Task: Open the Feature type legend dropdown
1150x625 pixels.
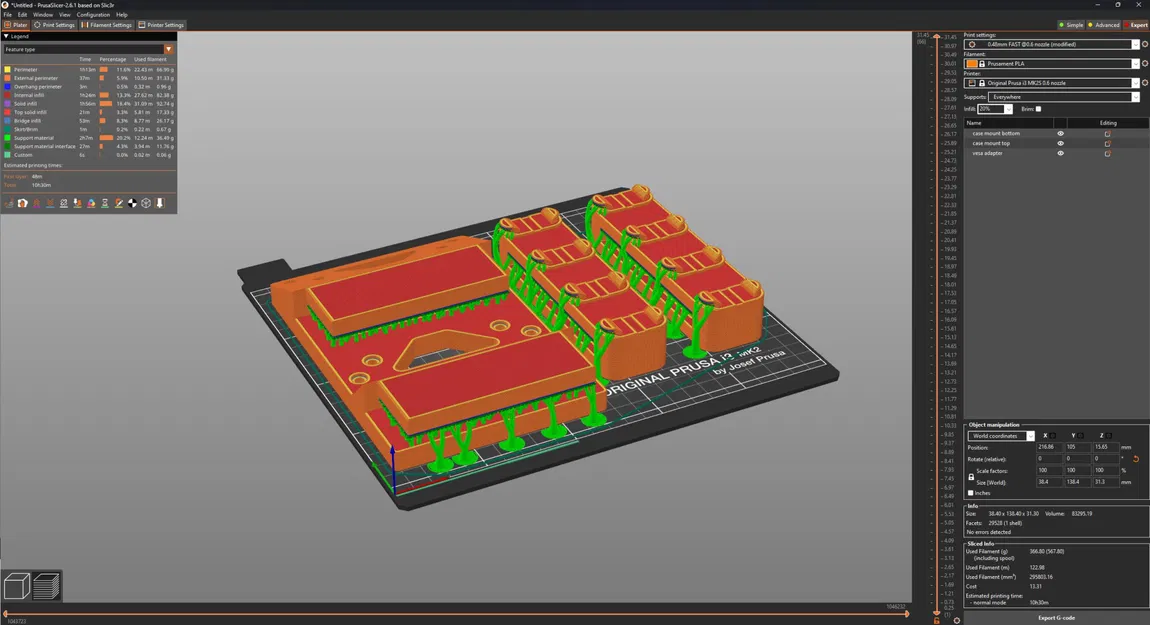Action: coord(88,49)
